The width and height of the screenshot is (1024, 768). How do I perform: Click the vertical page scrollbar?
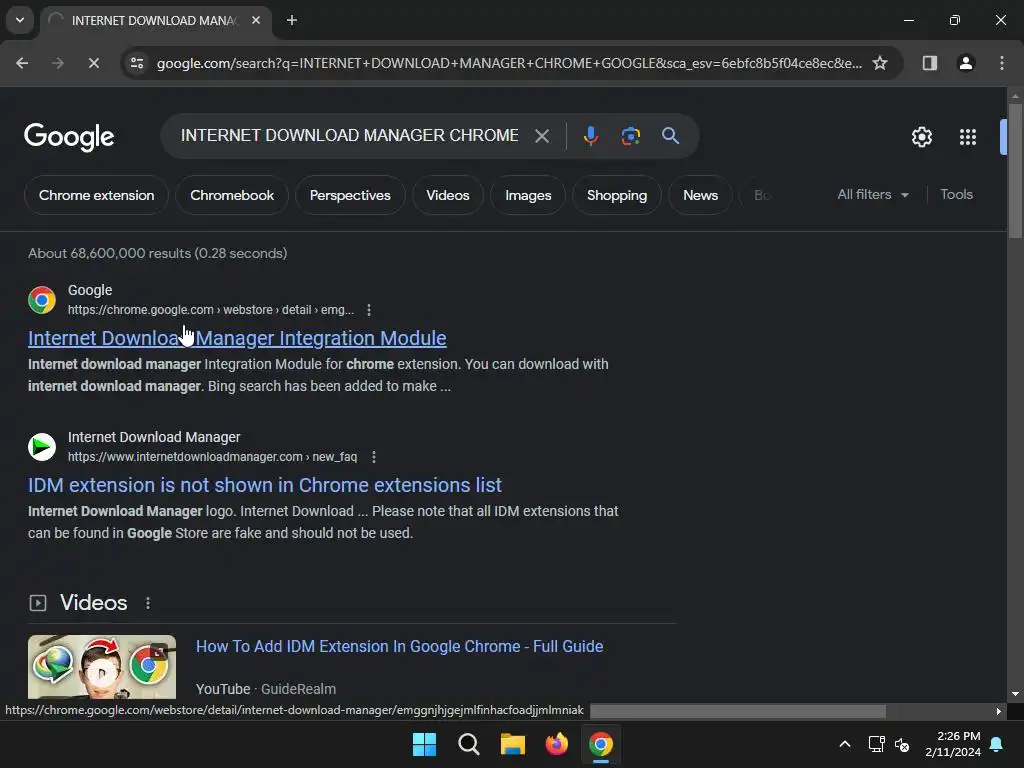click(1014, 172)
